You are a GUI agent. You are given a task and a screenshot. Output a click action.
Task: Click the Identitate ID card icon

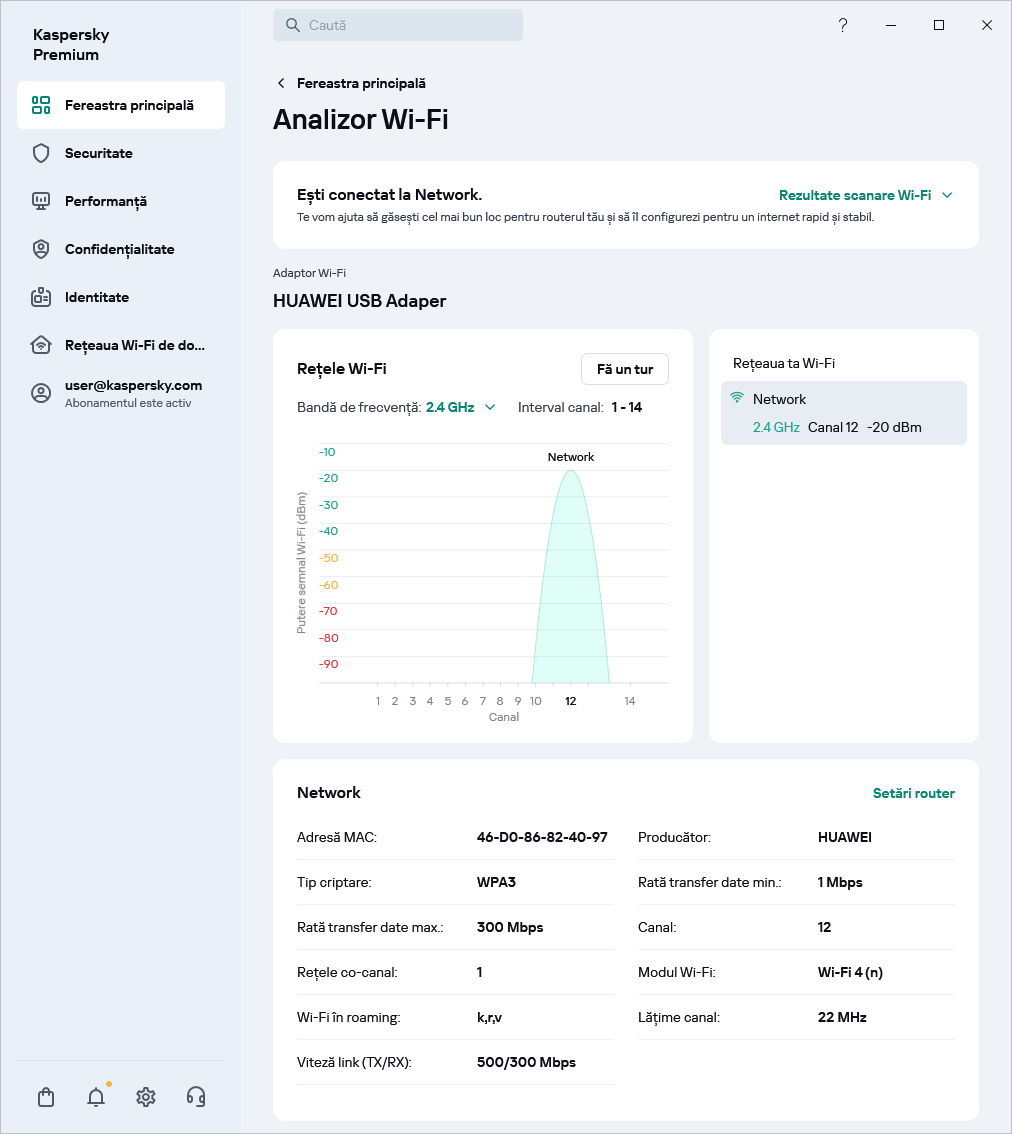pos(41,297)
